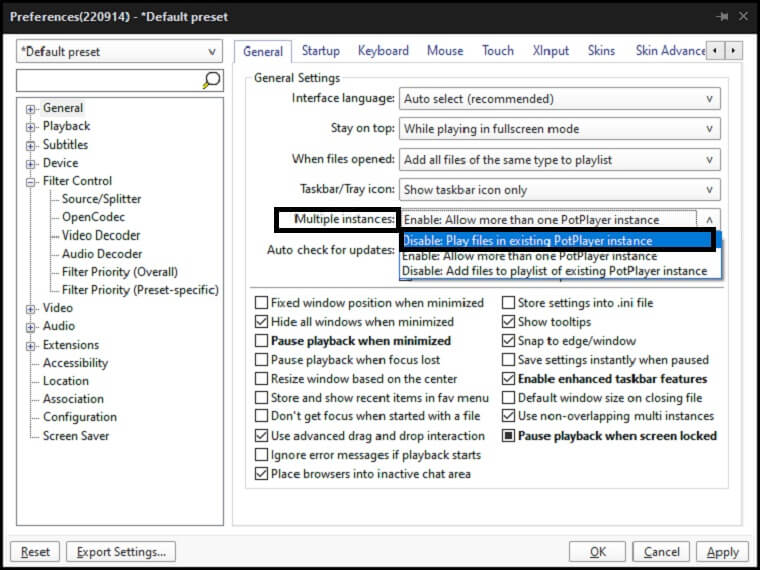Image resolution: width=760 pixels, height=570 pixels.
Task: Toggle Snap to edge/window
Action: click(x=508, y=341)
